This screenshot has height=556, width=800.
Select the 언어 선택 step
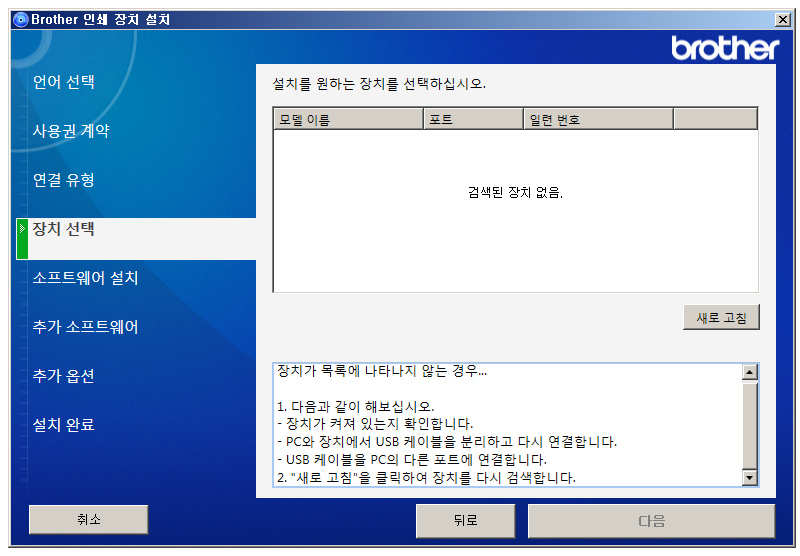63,82
